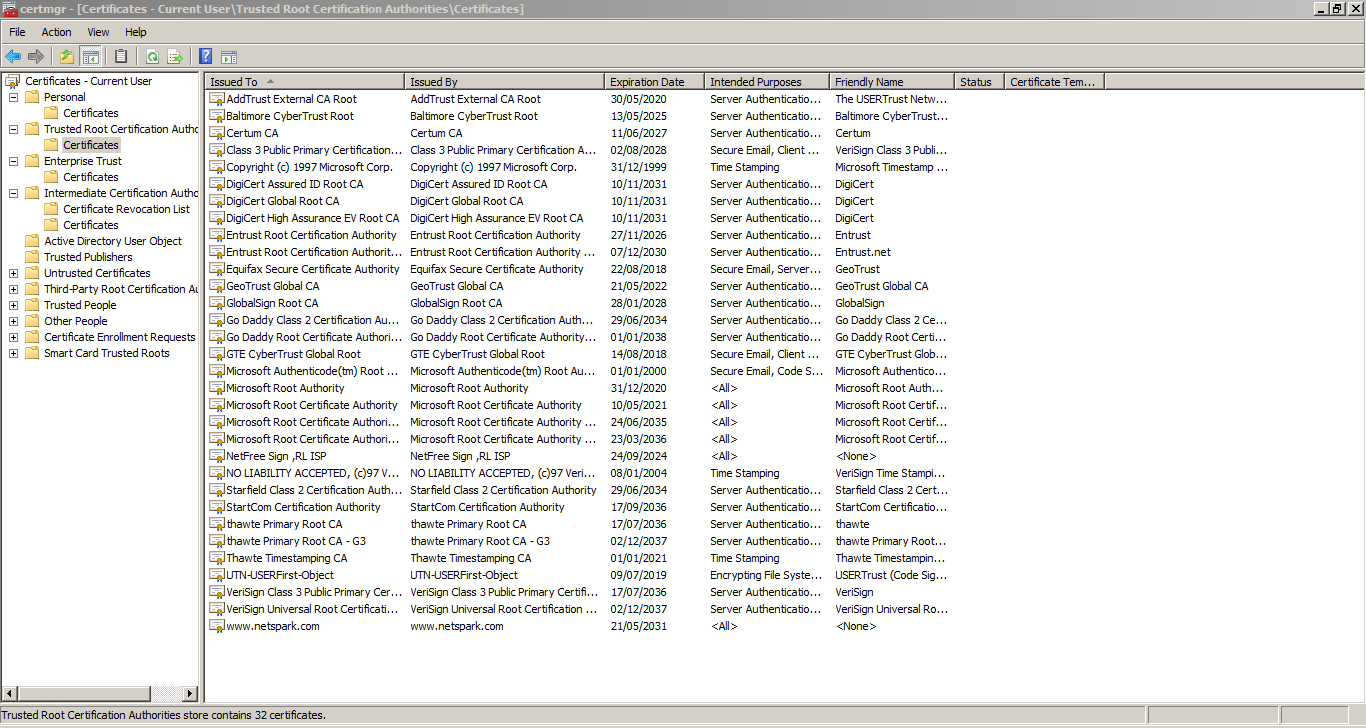This screenshot has height=728, width=1366.
Task: Toggle the Show/Hide Console Tree icon
Action: [x=90, y=57]
